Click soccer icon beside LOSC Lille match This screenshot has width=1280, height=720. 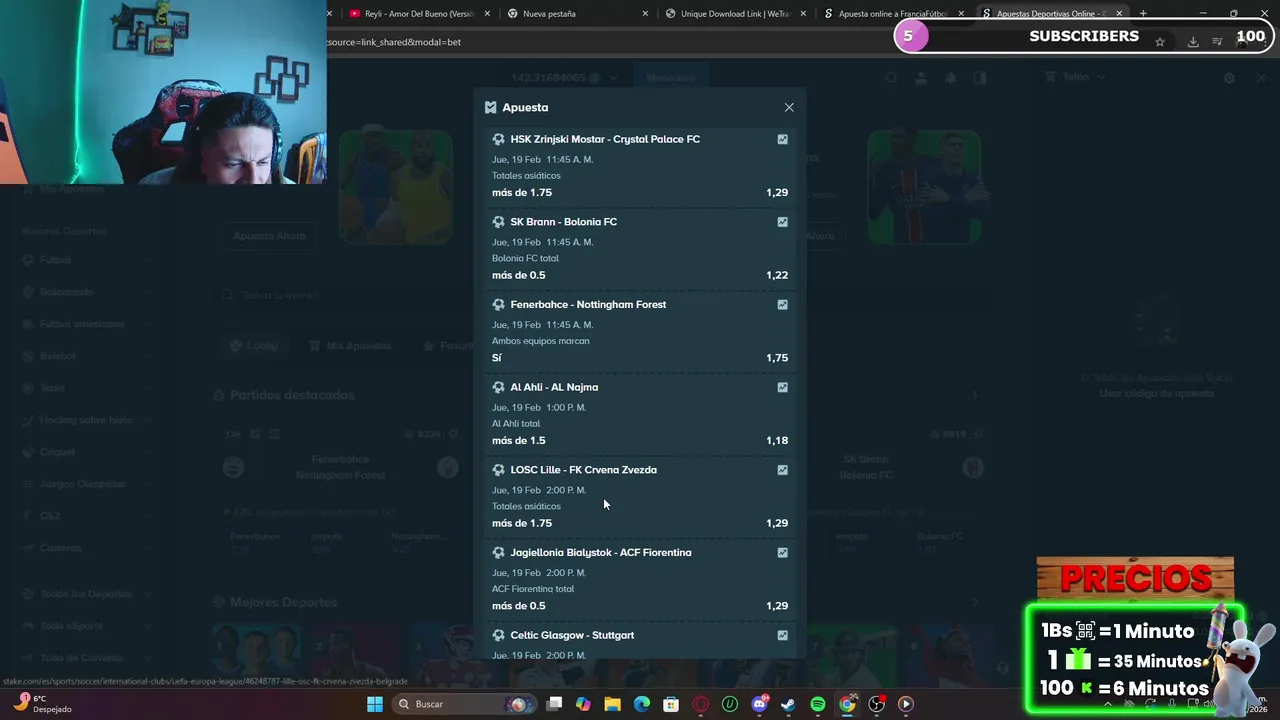tap(498, 470)
